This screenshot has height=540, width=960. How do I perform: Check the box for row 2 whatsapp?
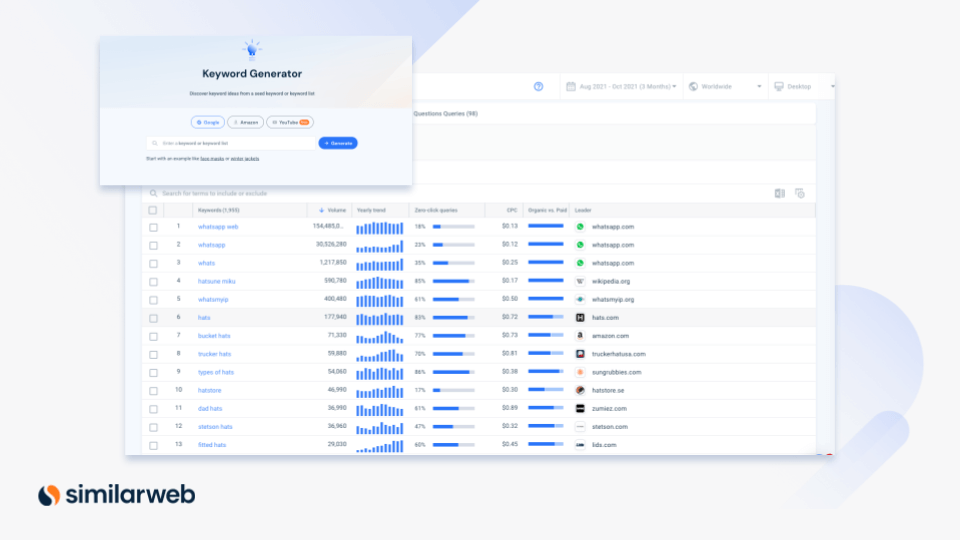pyautogui.click(x=153, y=246)
